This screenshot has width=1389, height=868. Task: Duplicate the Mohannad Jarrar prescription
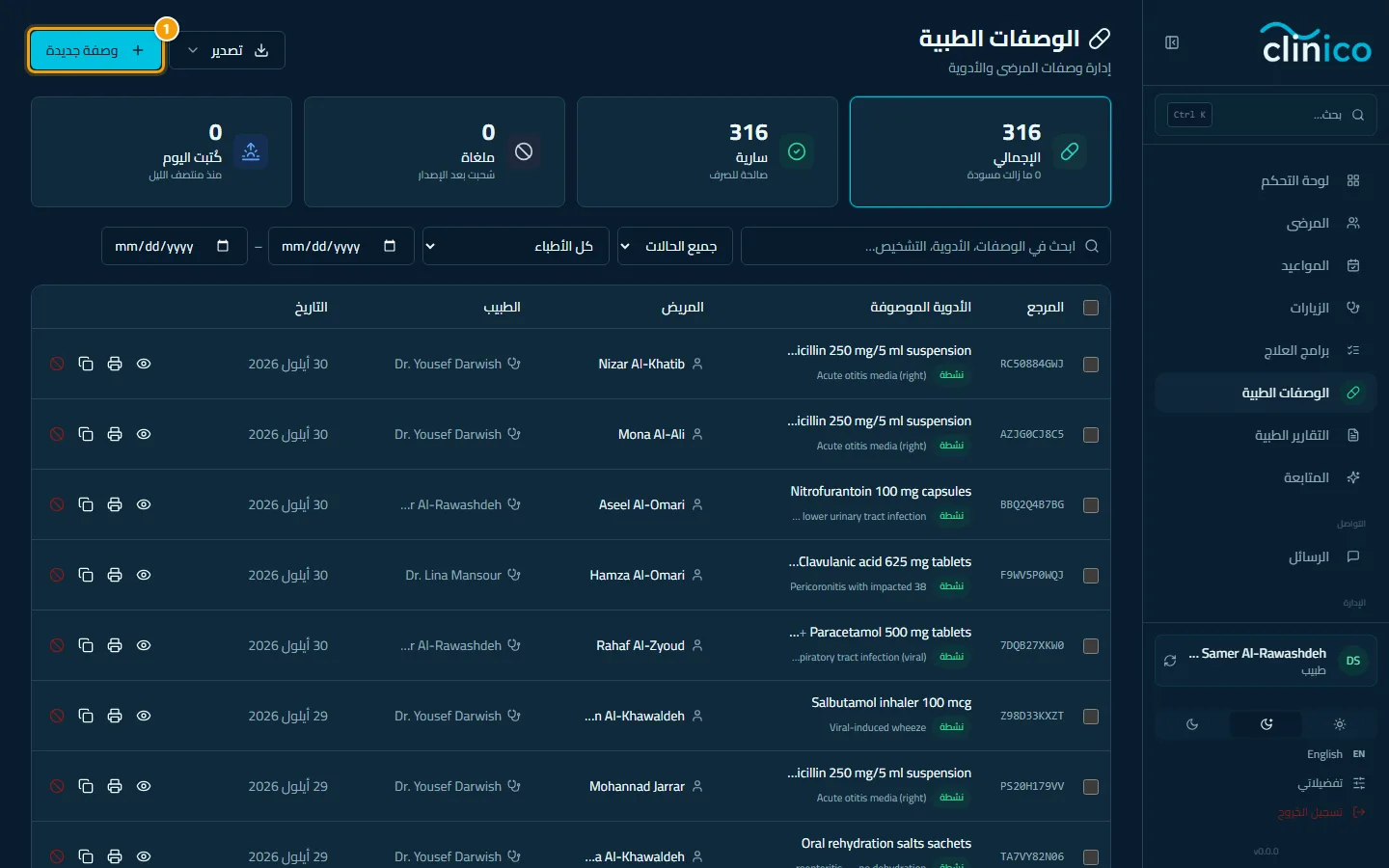pos(86,786)
